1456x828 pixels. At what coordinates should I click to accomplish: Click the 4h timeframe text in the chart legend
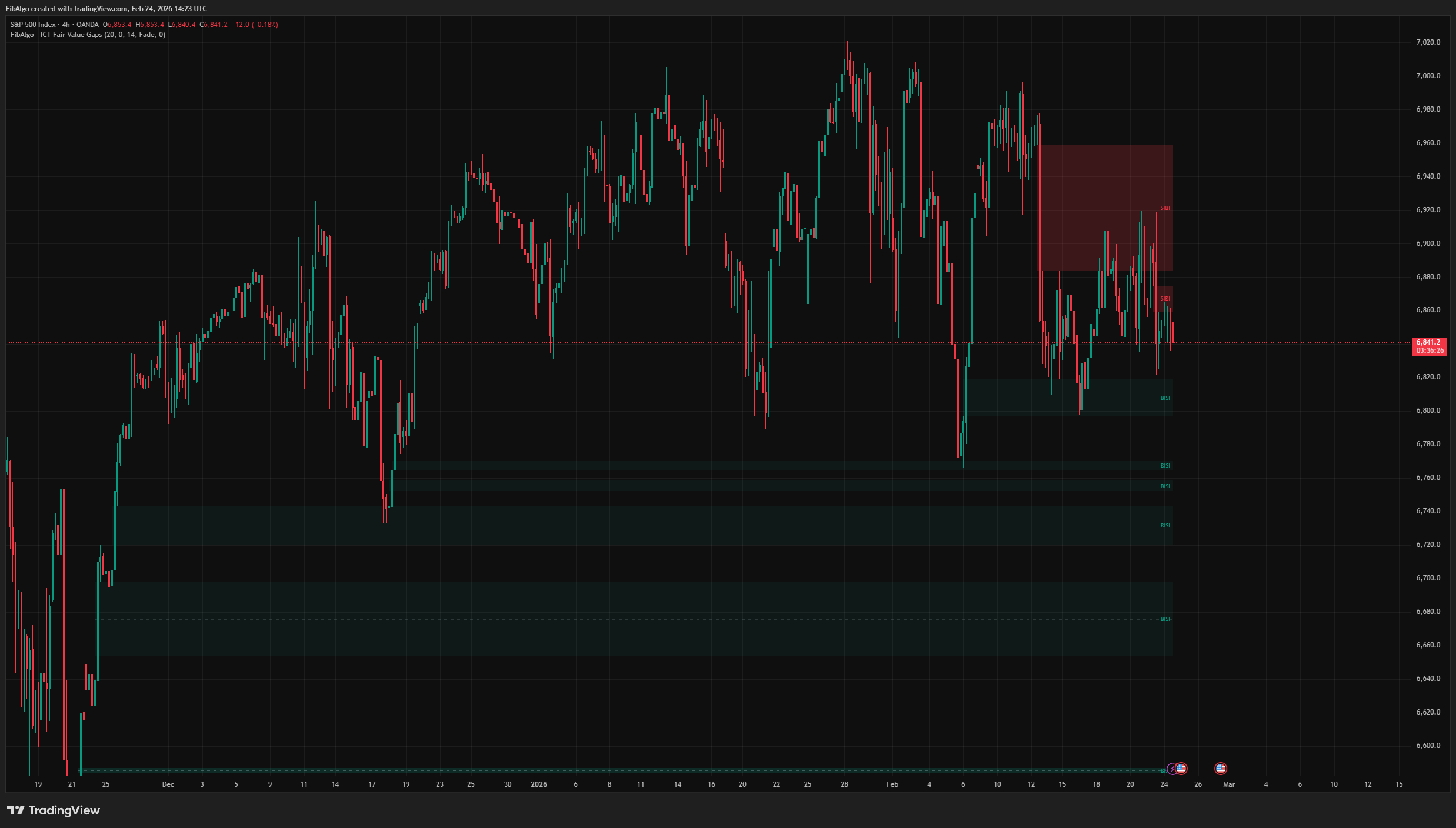pyautogui.click(x=65, y=25)
